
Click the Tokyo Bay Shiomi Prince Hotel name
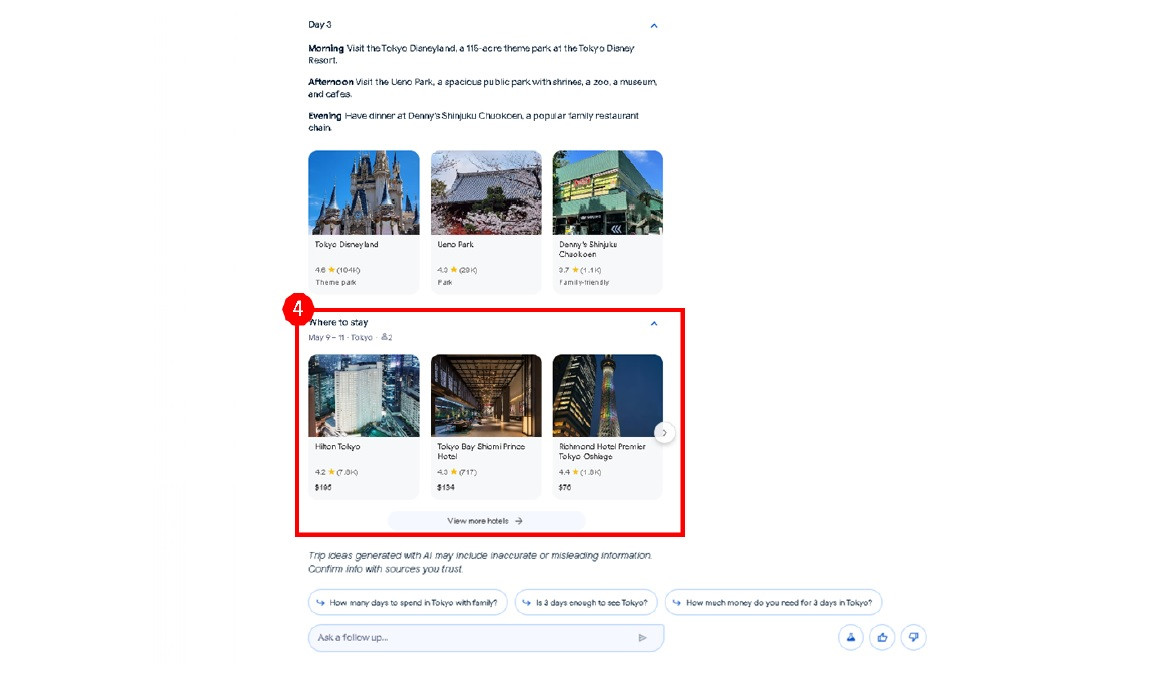coord(481,451)
